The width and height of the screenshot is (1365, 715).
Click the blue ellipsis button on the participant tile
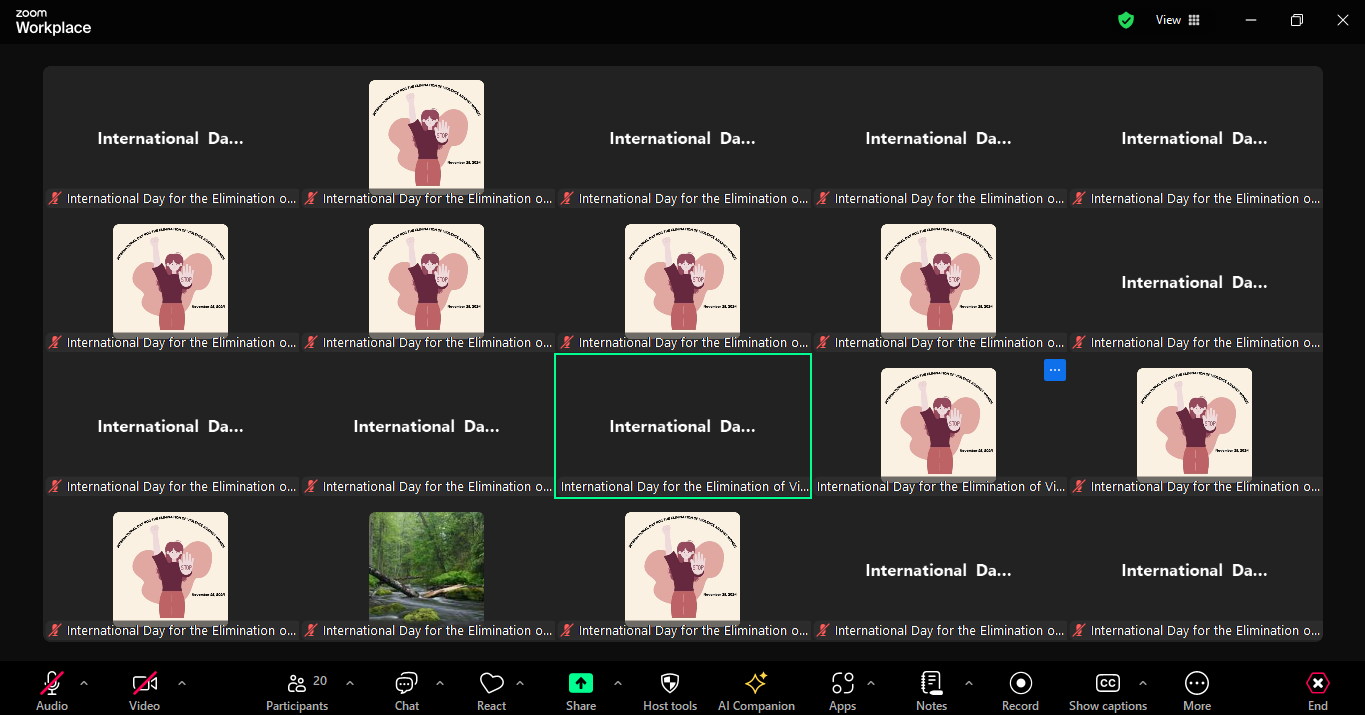click(x=1055, y=370)
